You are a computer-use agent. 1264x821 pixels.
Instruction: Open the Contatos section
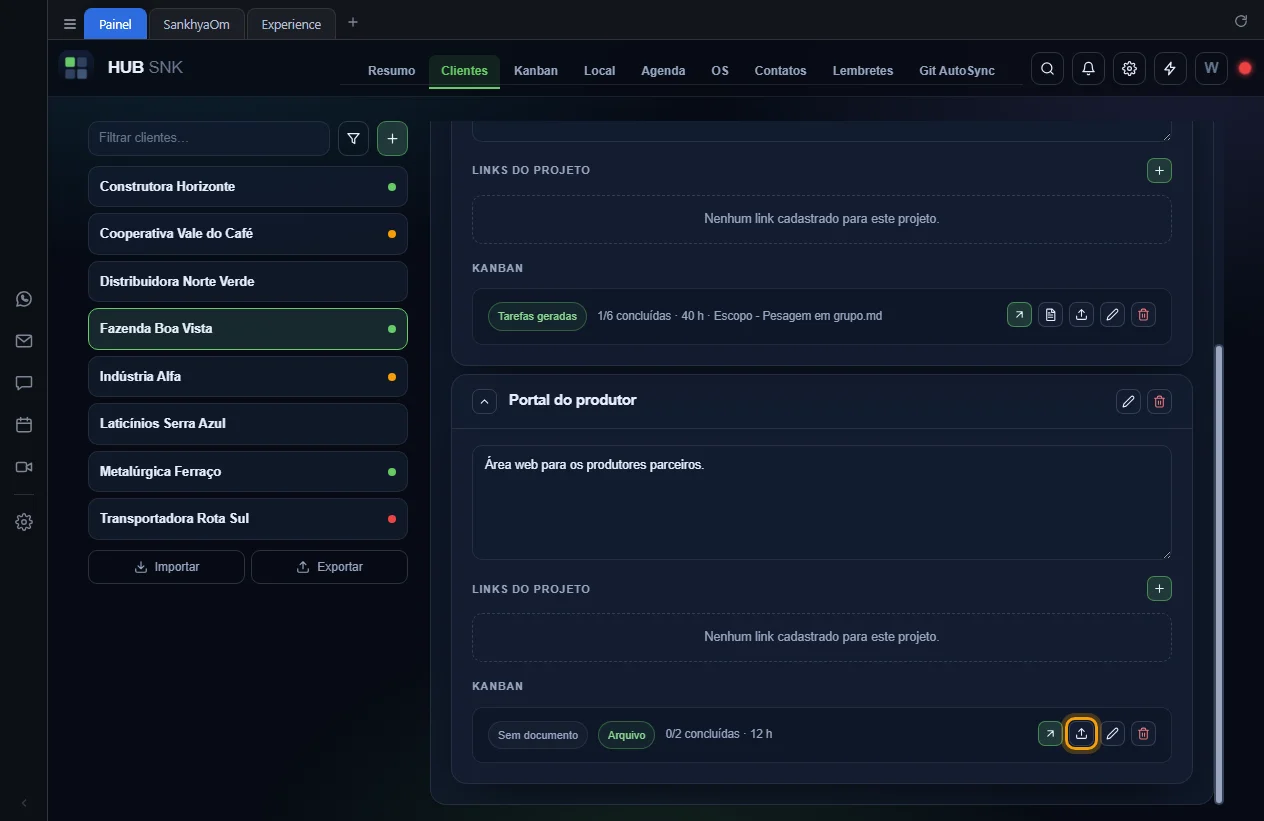pos(780,71)
